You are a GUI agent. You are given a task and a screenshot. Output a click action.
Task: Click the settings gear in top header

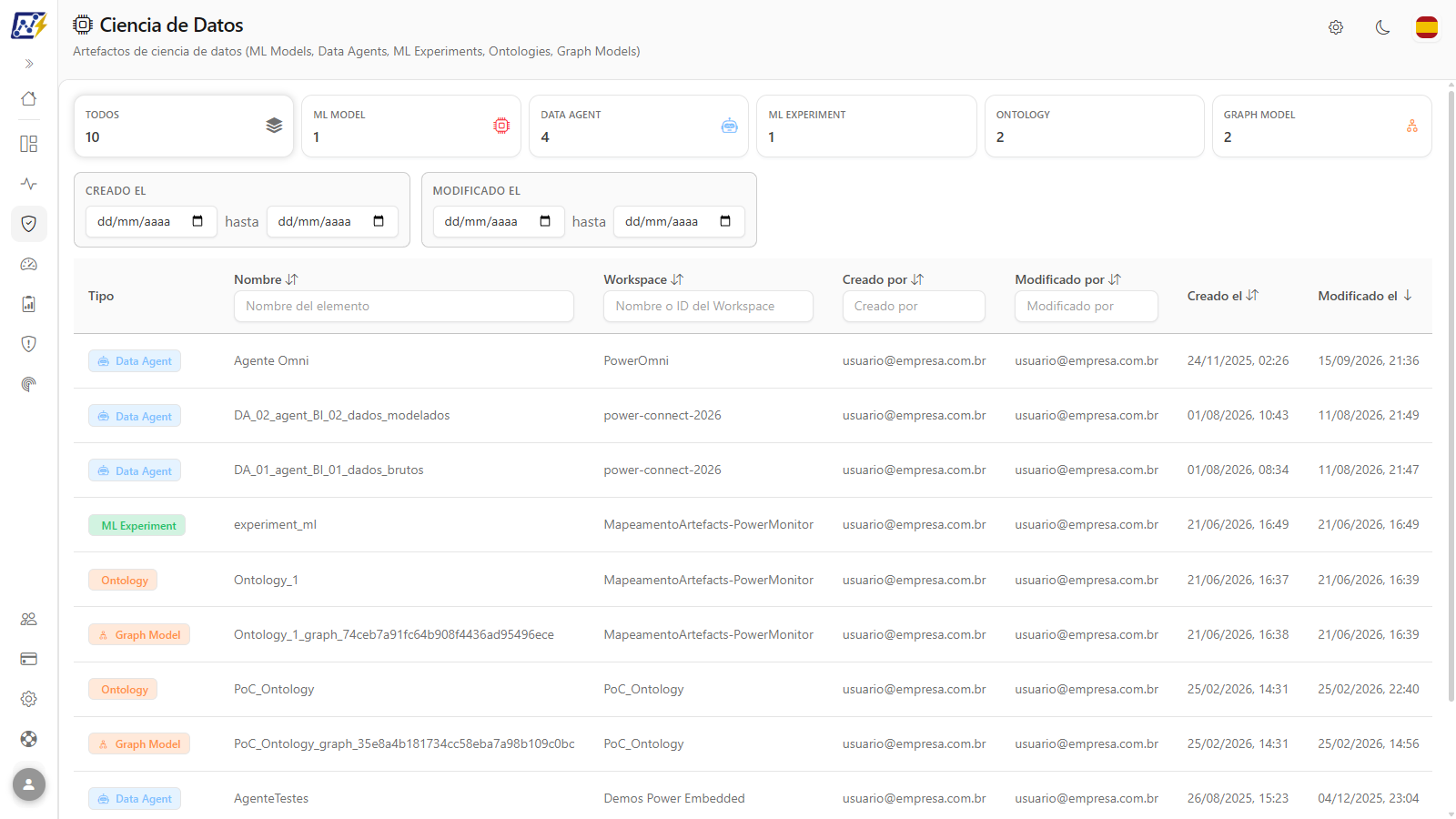1336,27
